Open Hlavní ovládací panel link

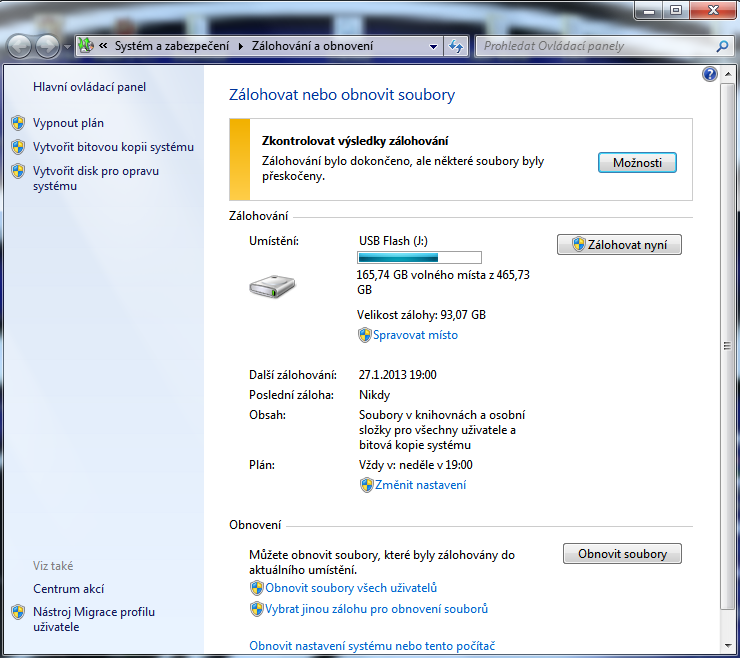point(89,87)
